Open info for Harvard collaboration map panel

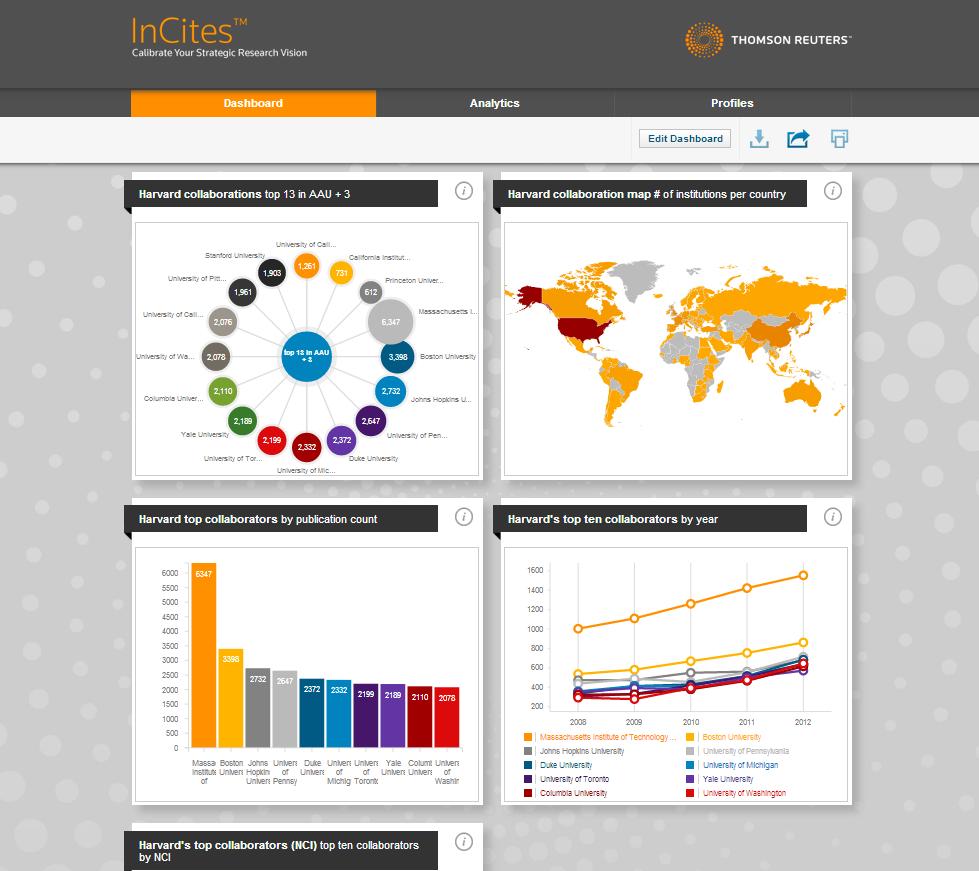tap(832, 191)
